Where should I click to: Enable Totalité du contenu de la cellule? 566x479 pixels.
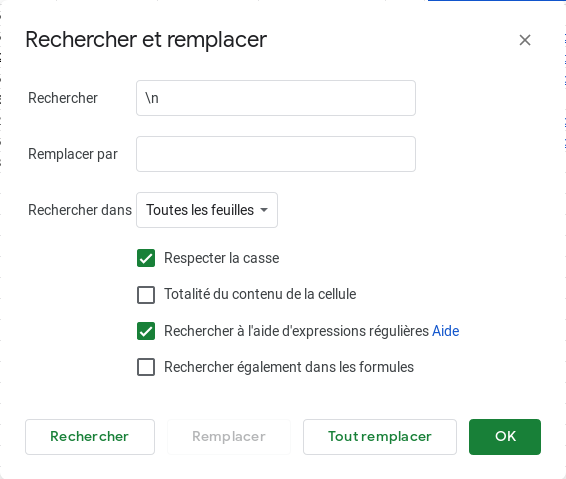[146, 295]
